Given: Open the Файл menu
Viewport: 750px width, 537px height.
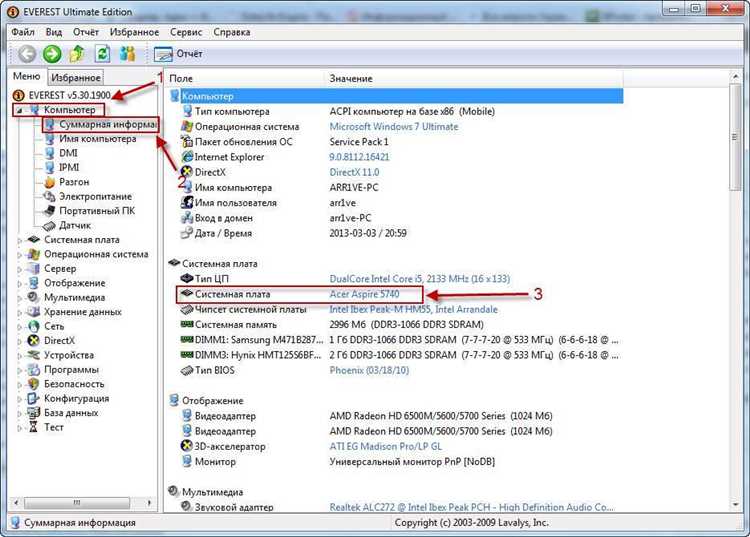Looking at the screenshot, I should coord(23,32).
